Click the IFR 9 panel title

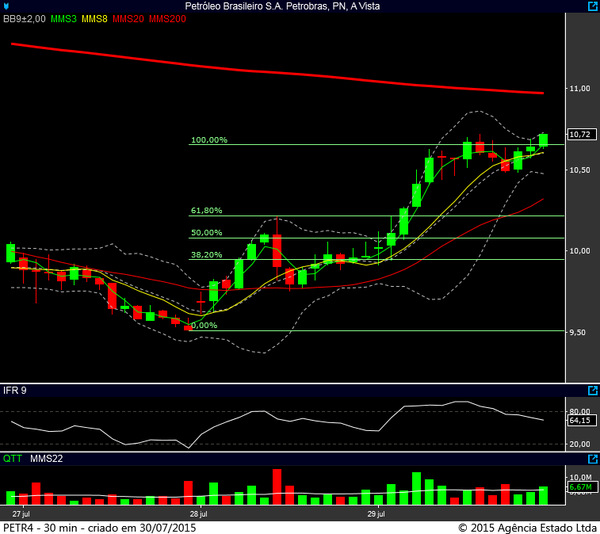tap(15, 390)
